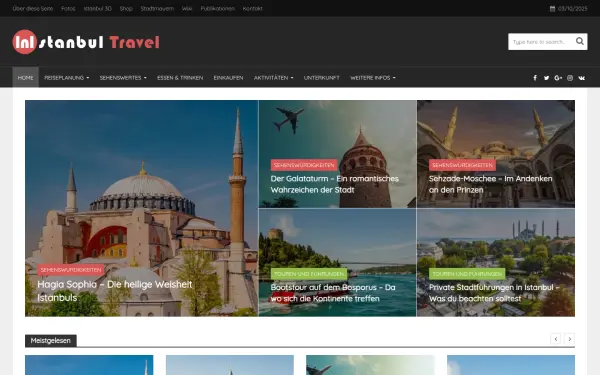Go to previous Meistgelesen slide
Screen dimensions: 600x375
pos(556,339)
